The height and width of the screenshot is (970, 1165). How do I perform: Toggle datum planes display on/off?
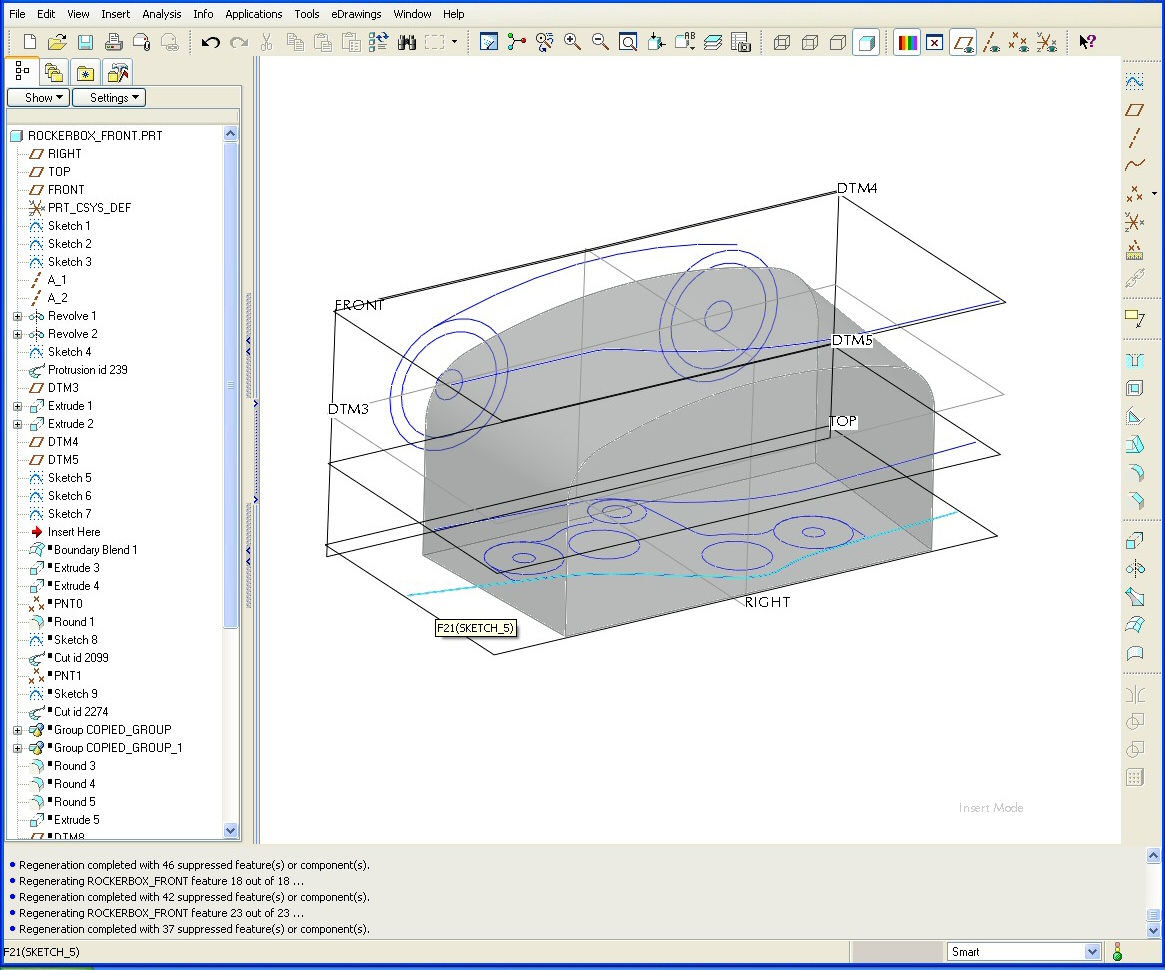click(x=963, y=42)
